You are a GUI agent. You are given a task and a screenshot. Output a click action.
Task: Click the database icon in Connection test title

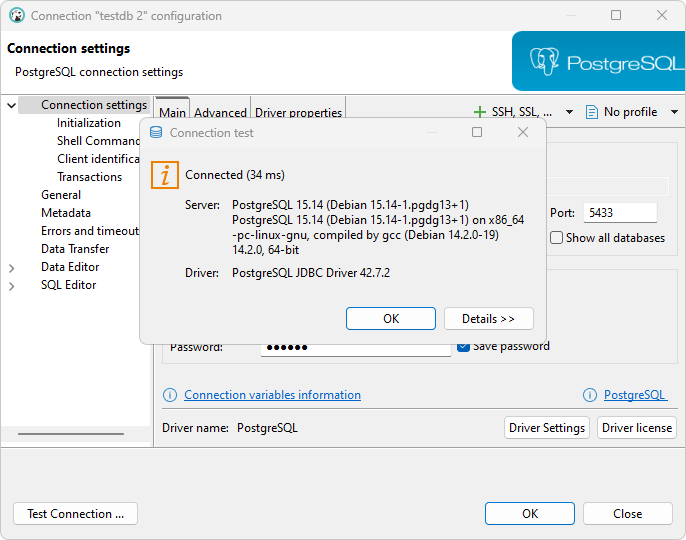(156, 132)
